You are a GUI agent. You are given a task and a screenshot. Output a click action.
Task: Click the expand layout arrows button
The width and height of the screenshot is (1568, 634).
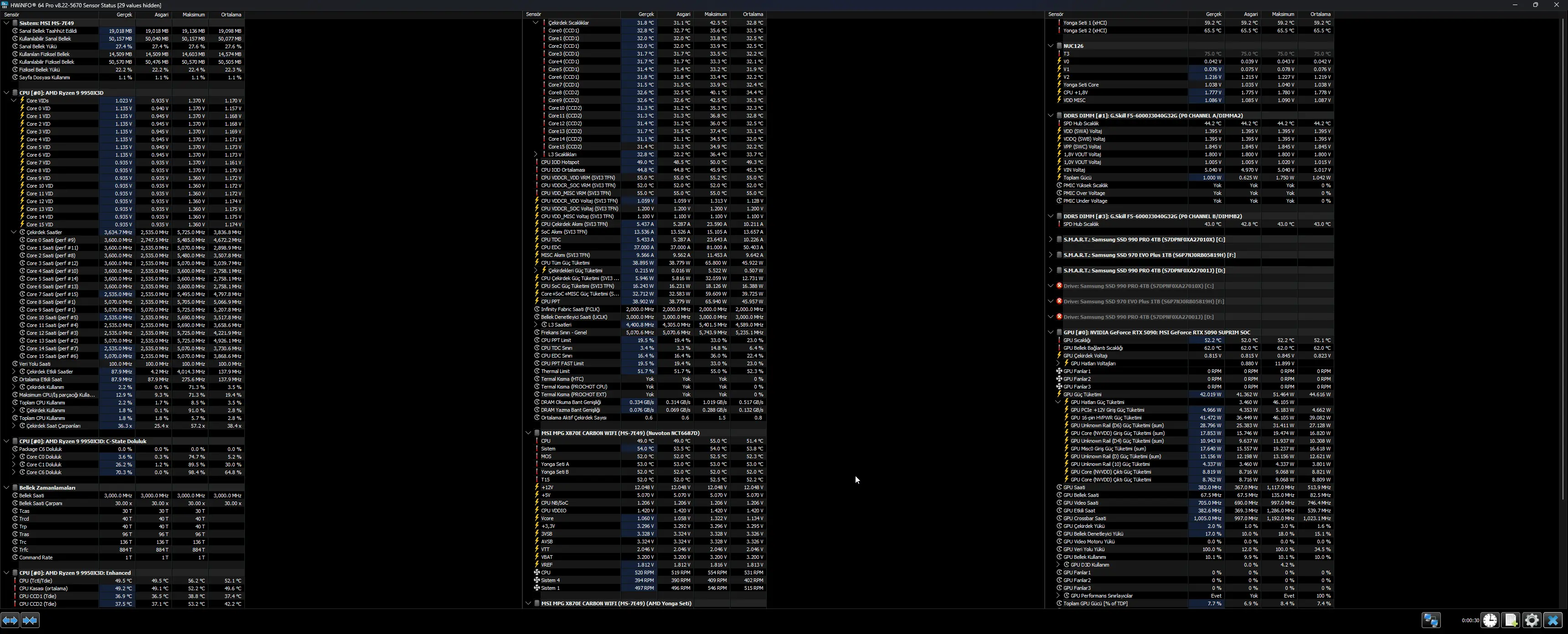[x=10, y=620]
